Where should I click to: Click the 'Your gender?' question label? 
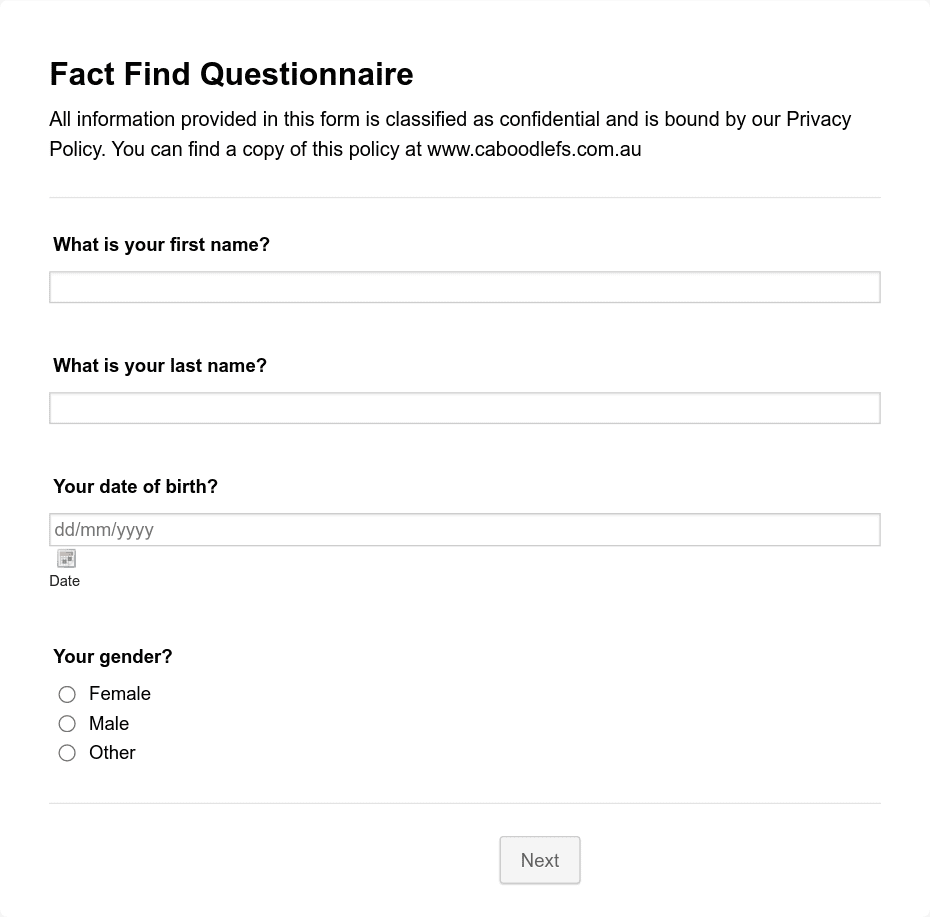click(112, 656)
